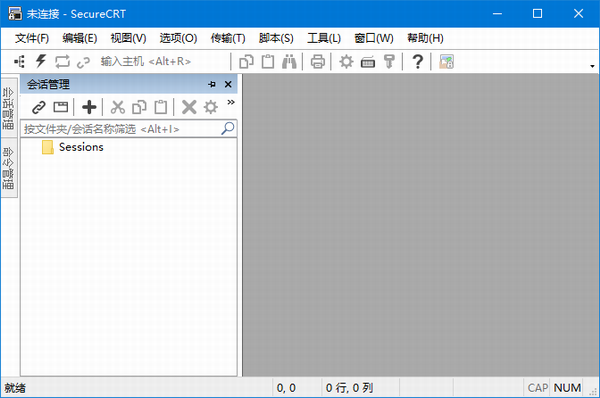Image resolution: width=600 pixels, height=398 pixels.
Task: Click the Delete X icon in session panel
Action: click(x=189, y=107)
